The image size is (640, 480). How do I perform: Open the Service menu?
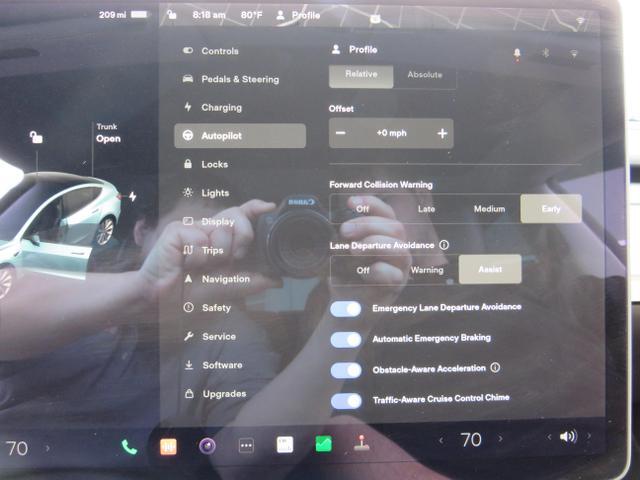tap(210, 336)
